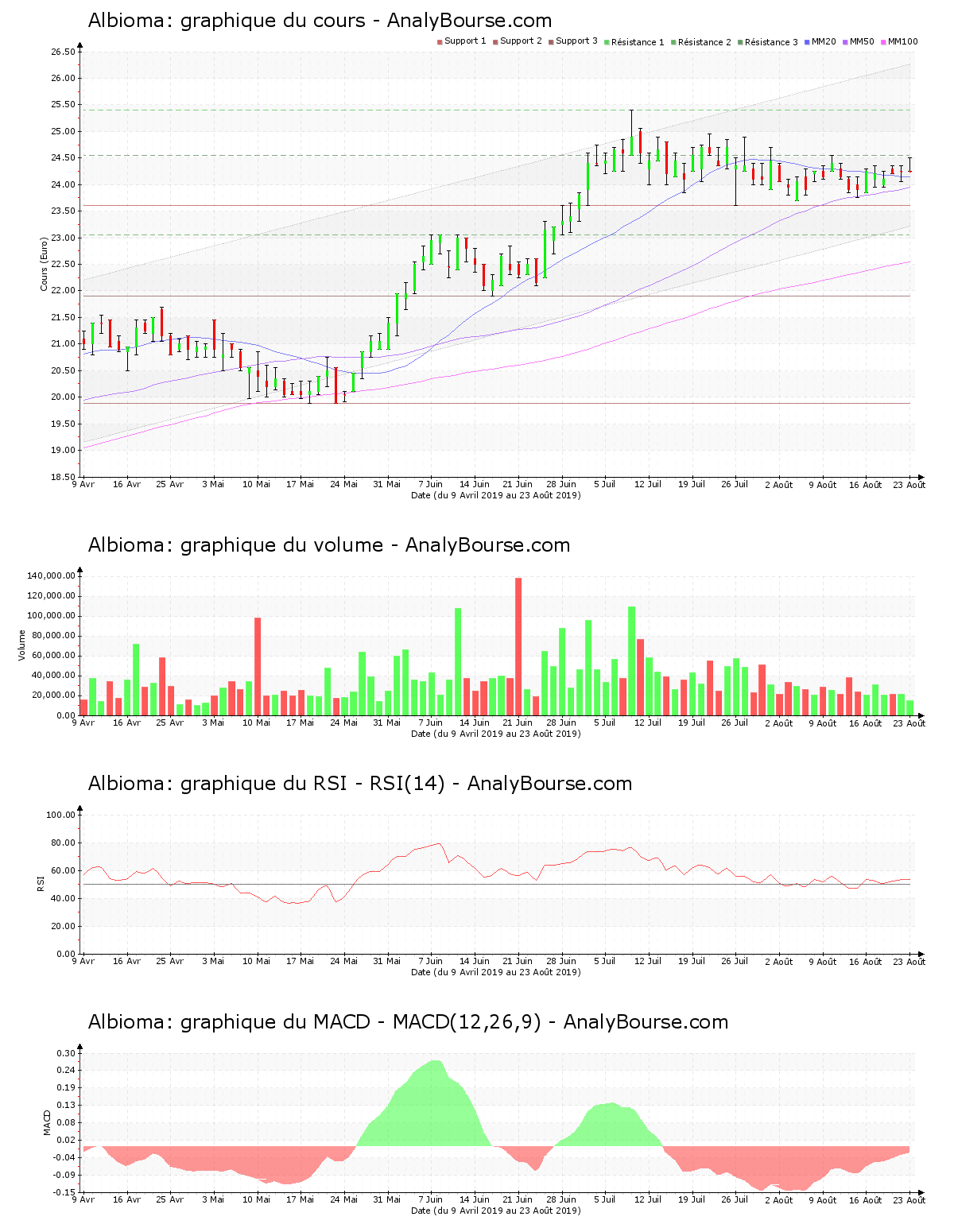Click the MM100 legend magenta square
The height and width of the screenshot is (1232, 954).
(x=883, y=42)
